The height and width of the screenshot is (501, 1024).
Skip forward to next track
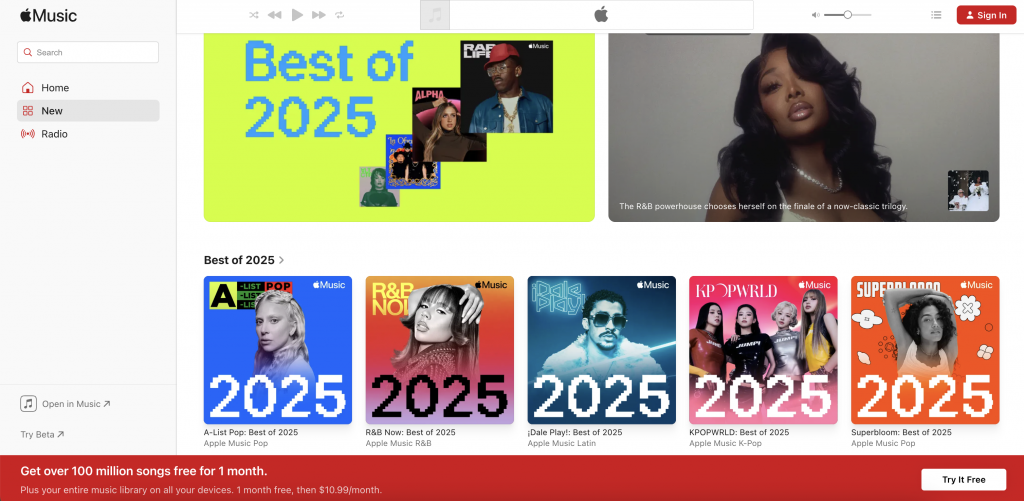click(x=319, y=15)
